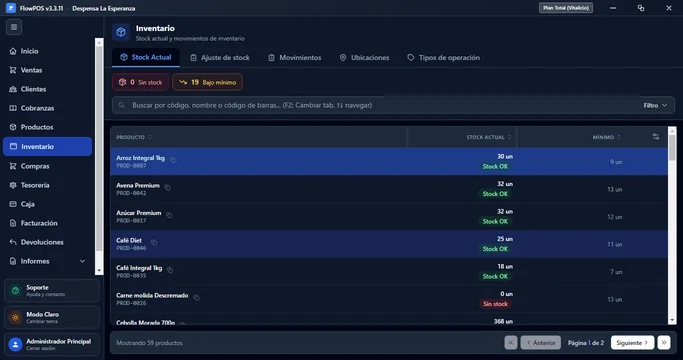Open the Productos section

(47, 127)
